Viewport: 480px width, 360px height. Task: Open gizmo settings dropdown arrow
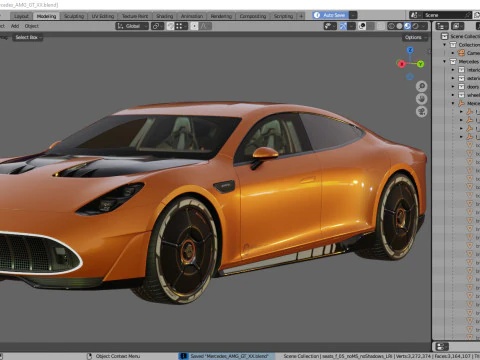[351, 26]
